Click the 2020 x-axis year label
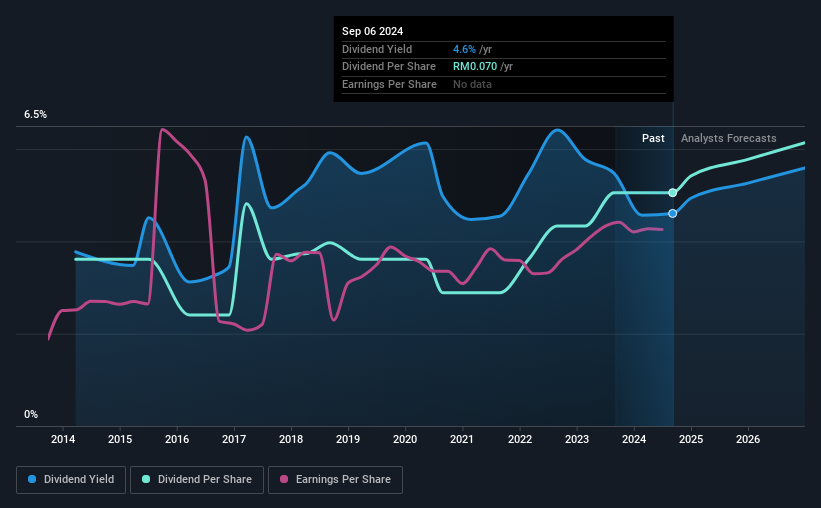Image resolution: width=821 pixels, height=508 pixels. coord(405,439)
